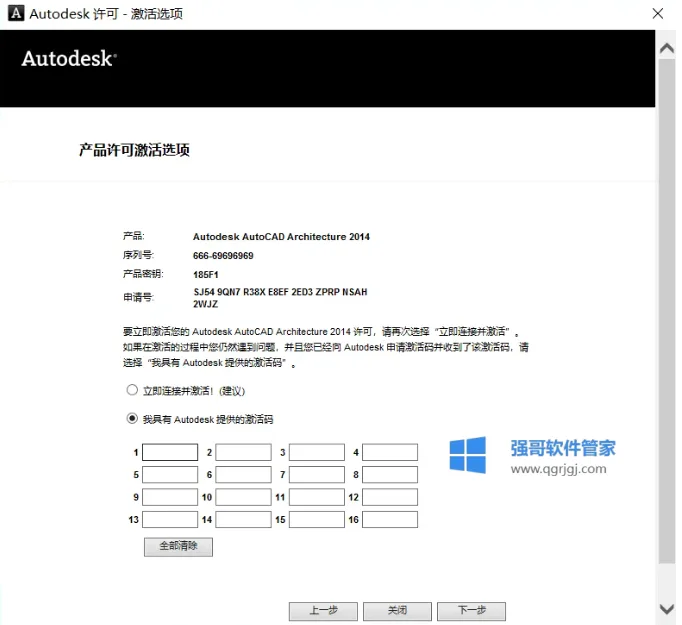Click activation code field 1

(170, 452)
